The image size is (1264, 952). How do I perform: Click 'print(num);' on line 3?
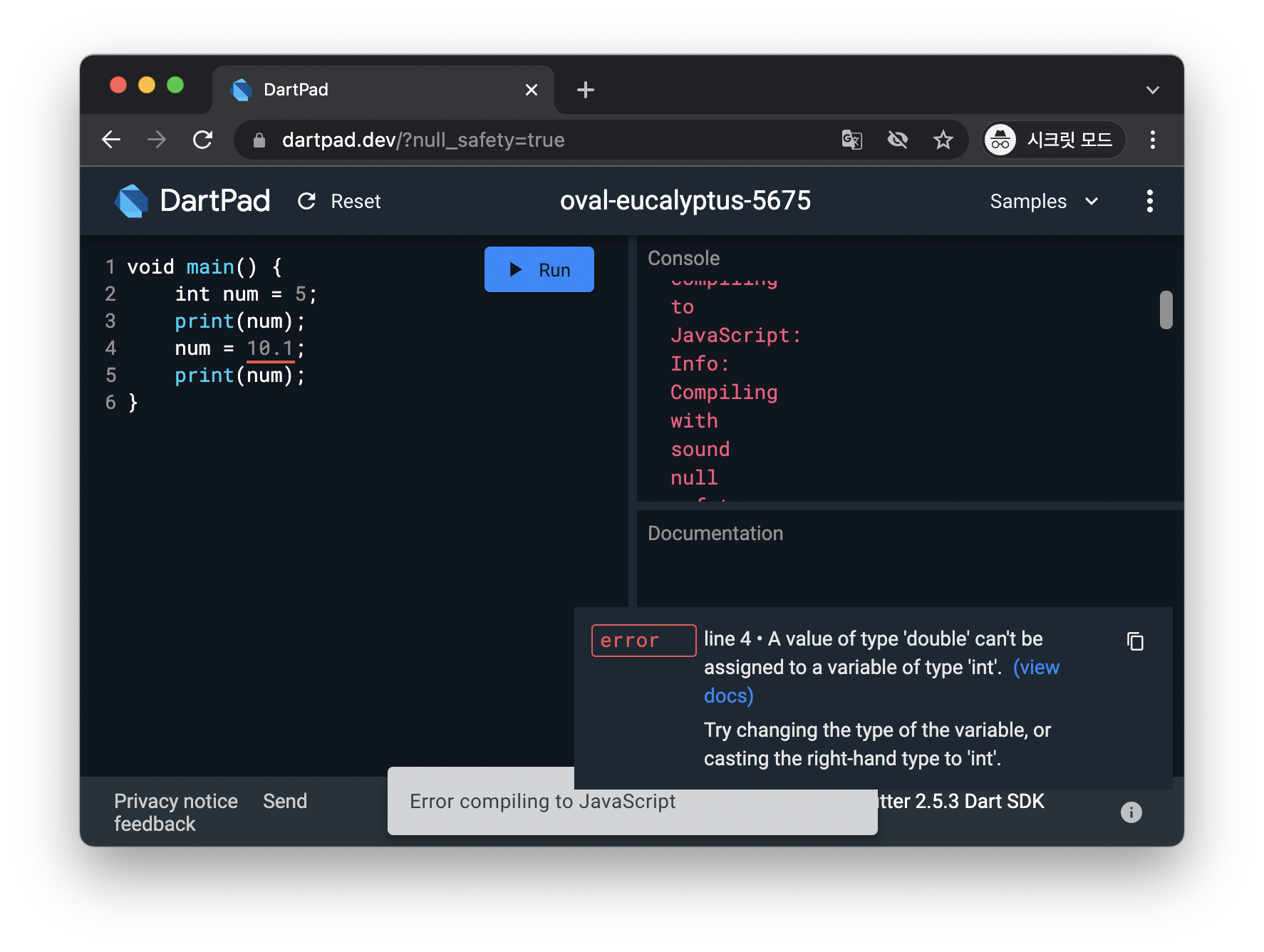[240, 321]
